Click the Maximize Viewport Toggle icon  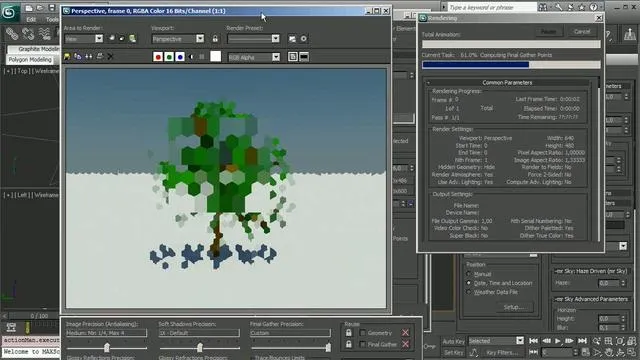[x=631, y=352]
